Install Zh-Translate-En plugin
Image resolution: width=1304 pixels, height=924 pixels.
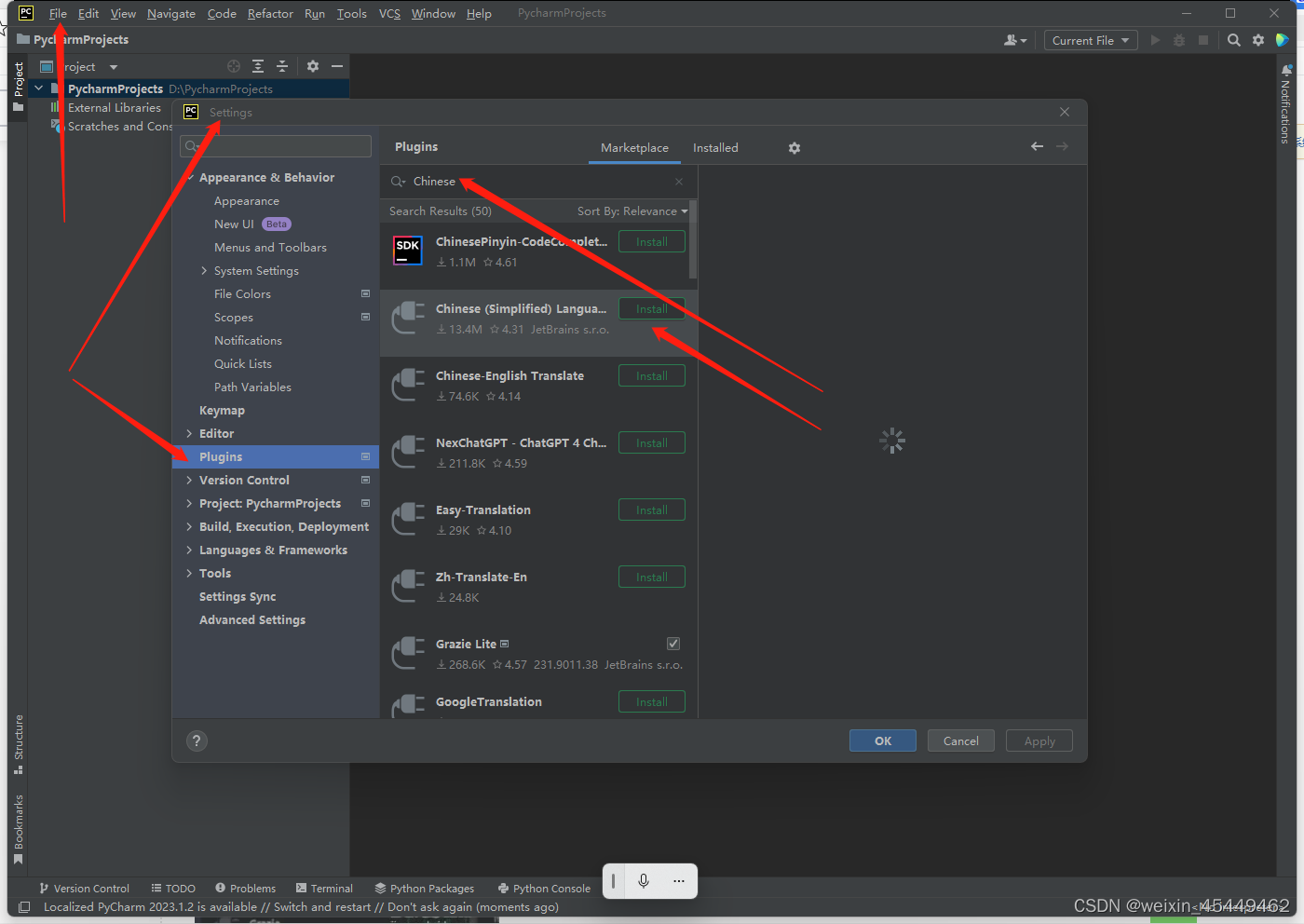click(x=652, y=577)
